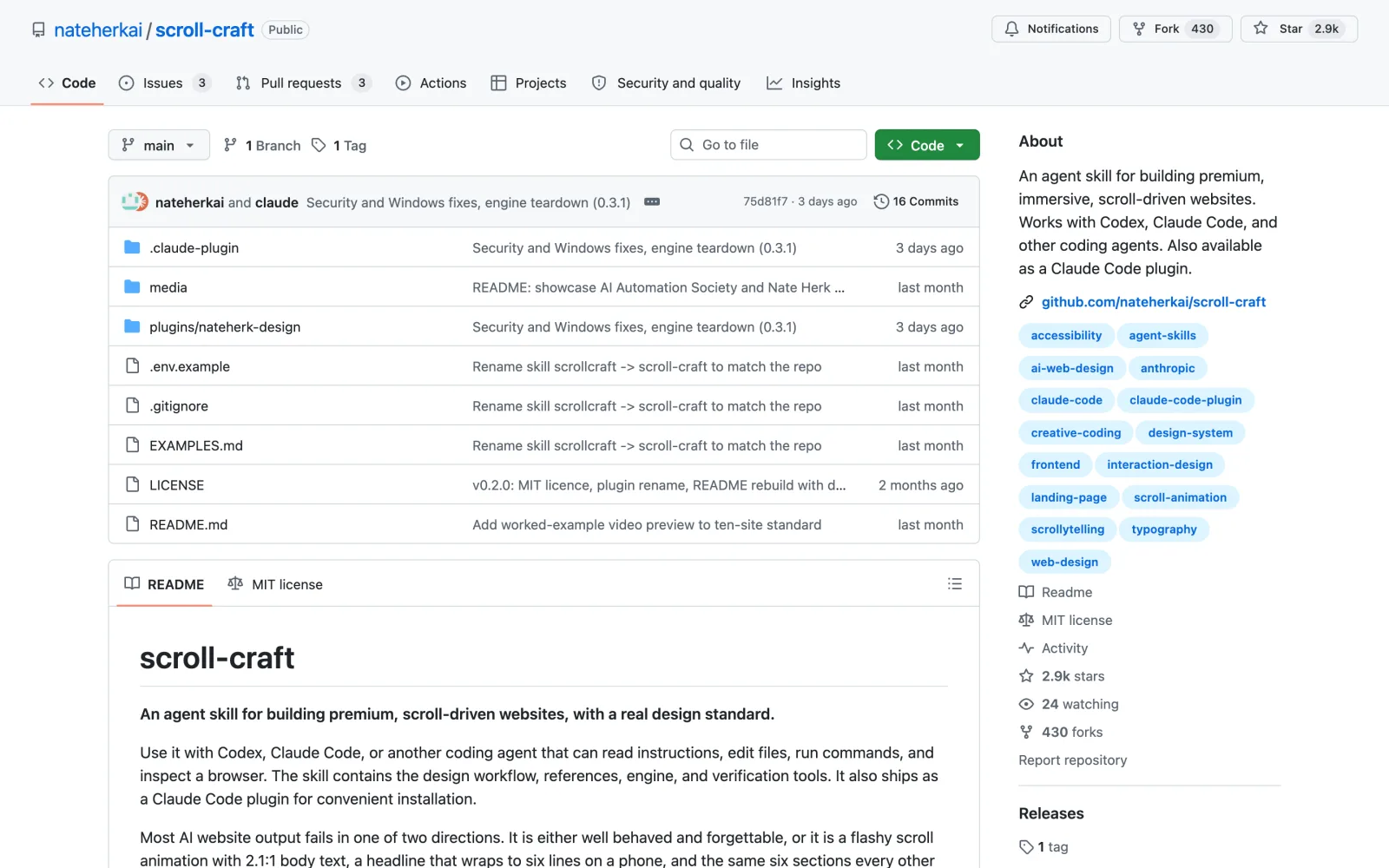Click the Activity pulse icon

pos(1026,648)
